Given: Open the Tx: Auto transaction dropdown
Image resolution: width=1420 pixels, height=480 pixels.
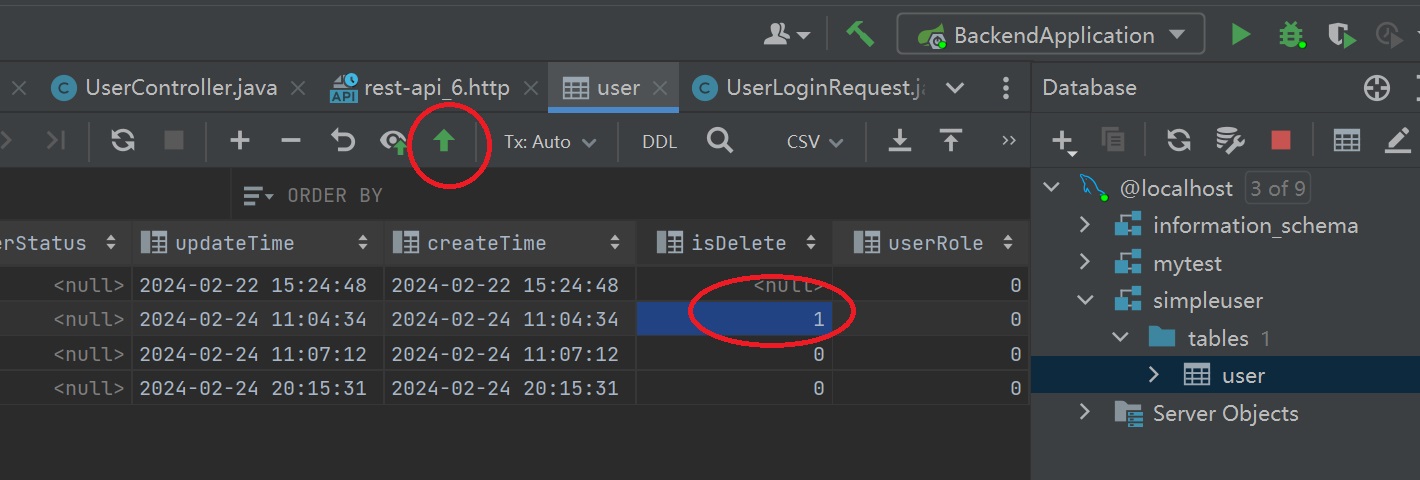Looking at the screenshot, I should tap(549, 142).
